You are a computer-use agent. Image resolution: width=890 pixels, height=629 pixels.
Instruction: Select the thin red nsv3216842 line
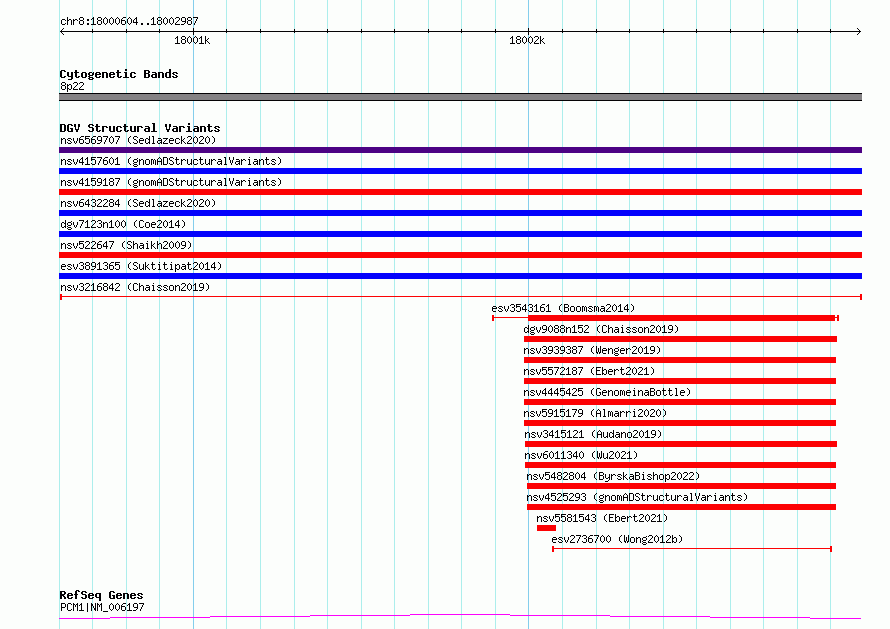tap(460, 297)
